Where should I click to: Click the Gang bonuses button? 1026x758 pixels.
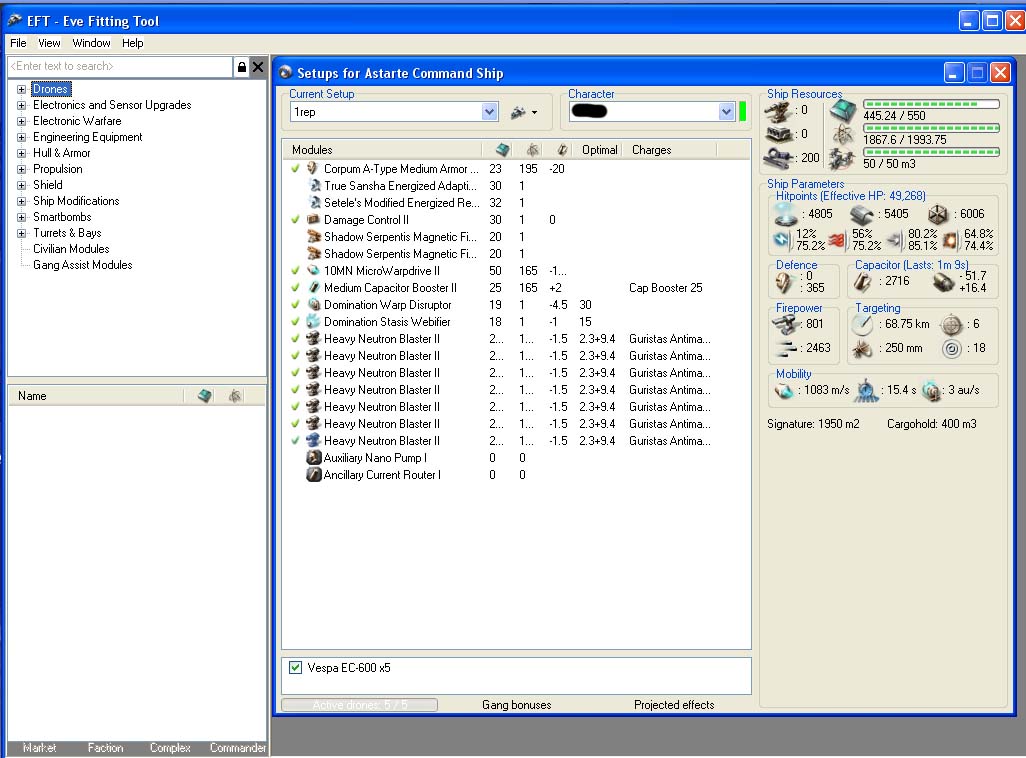(x=516, y=705)
